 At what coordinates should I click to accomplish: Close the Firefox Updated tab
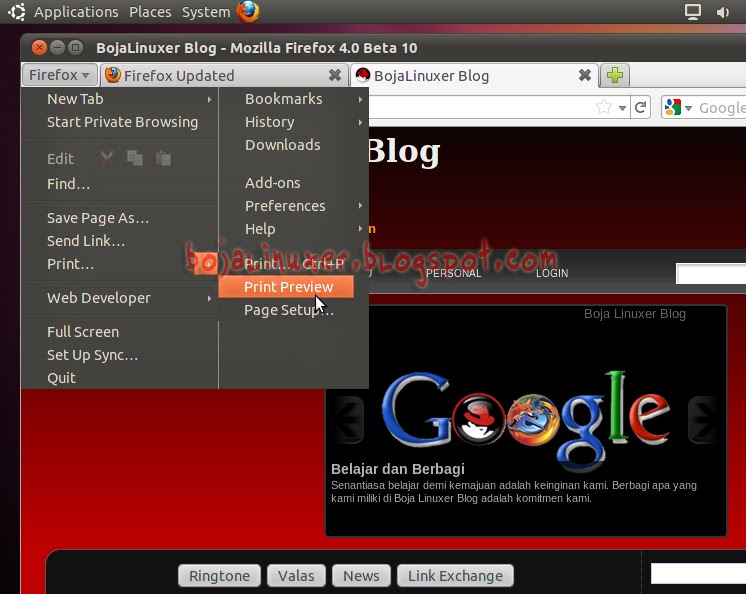click(335, 75)
